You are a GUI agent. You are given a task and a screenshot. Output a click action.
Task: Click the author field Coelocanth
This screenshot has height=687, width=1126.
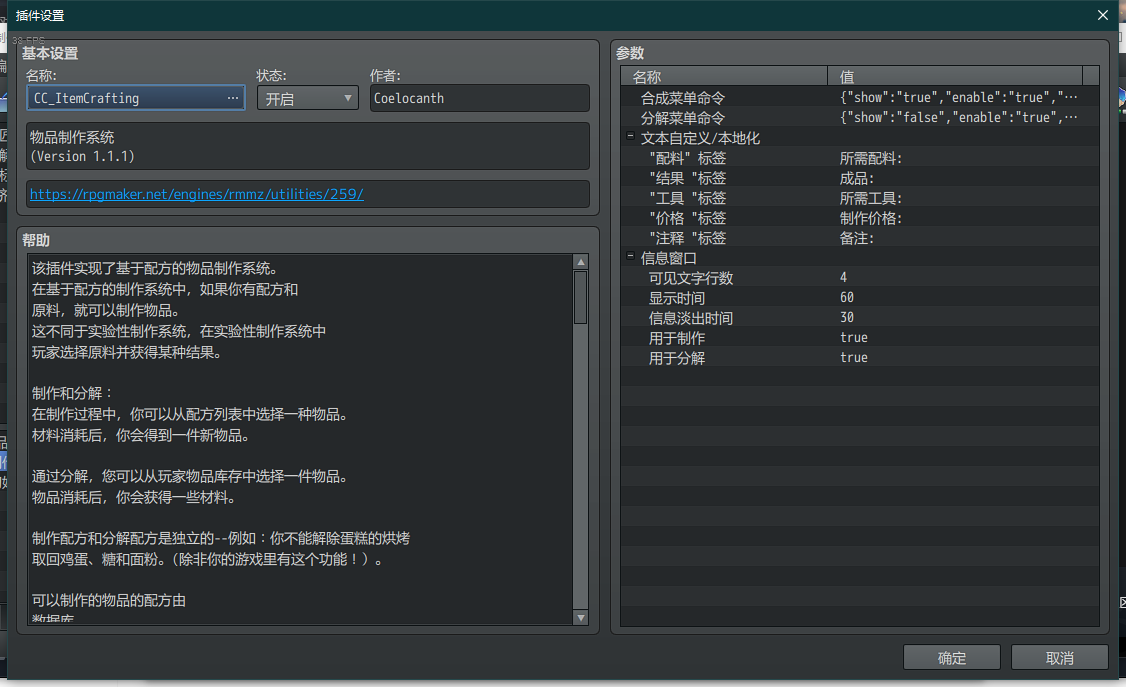point(480,98)
